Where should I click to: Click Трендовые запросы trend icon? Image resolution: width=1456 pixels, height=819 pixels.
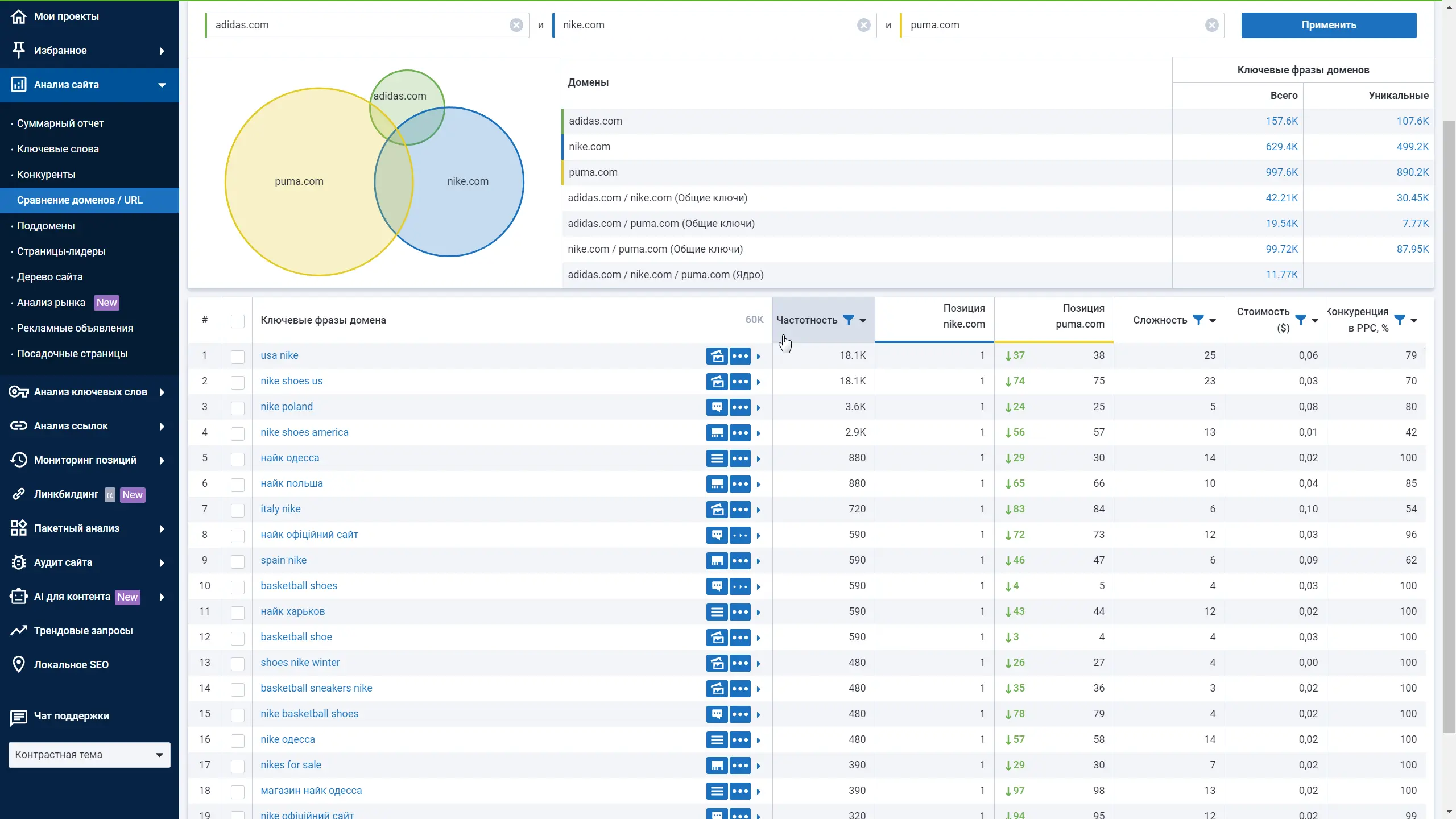click(x=19, y=630)
